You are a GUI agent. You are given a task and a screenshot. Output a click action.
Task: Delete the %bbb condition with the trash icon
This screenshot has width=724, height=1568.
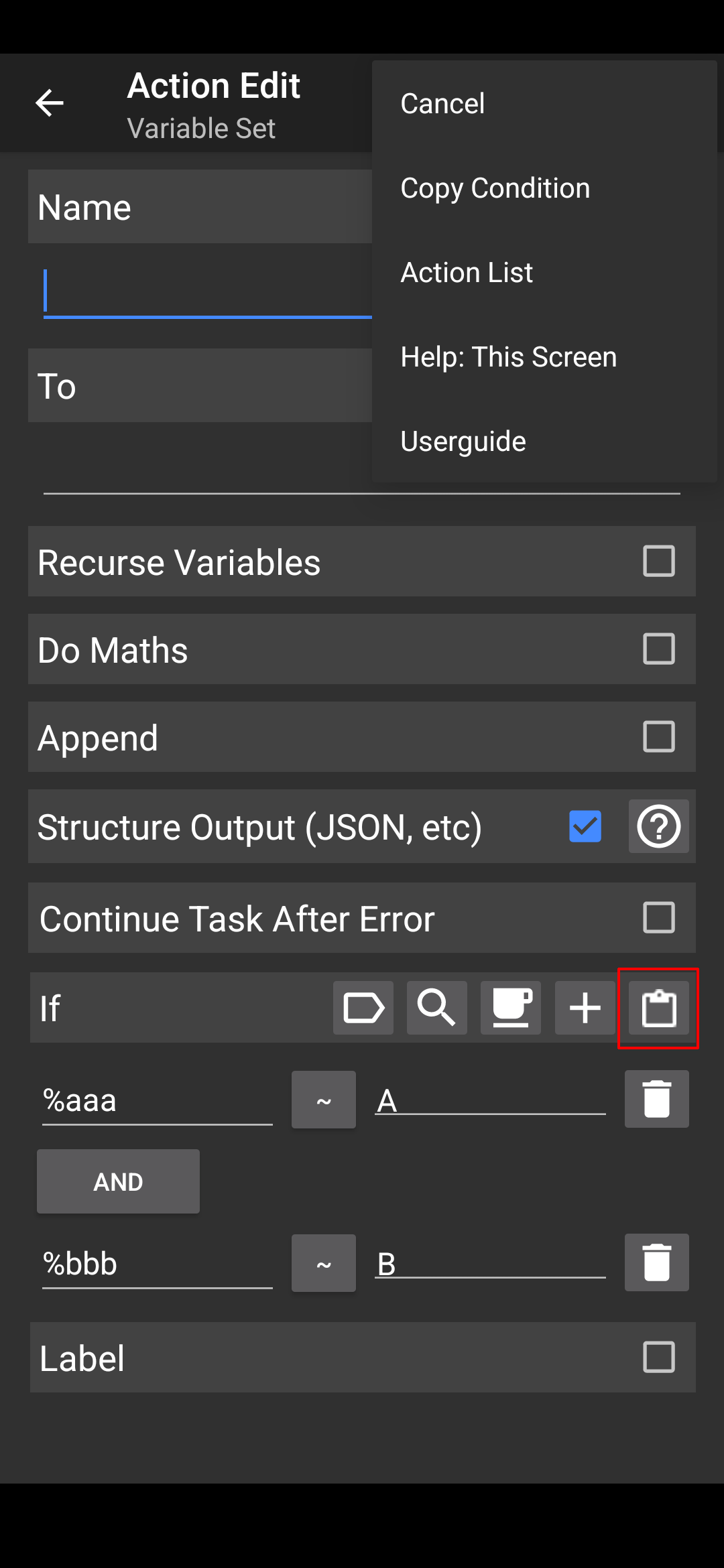point(657,1262)
